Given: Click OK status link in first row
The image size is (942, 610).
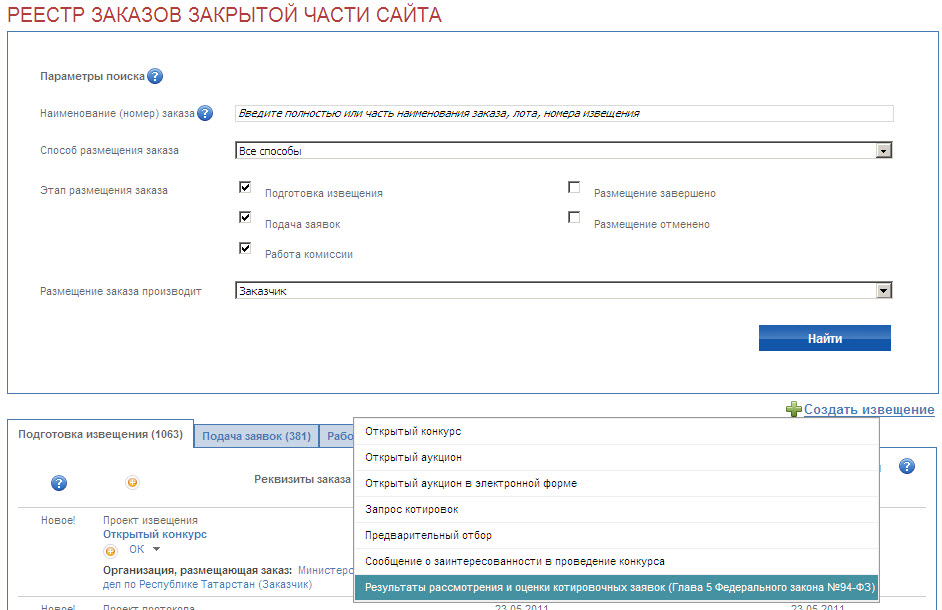Looking at the screenshot, I should 136,549.
